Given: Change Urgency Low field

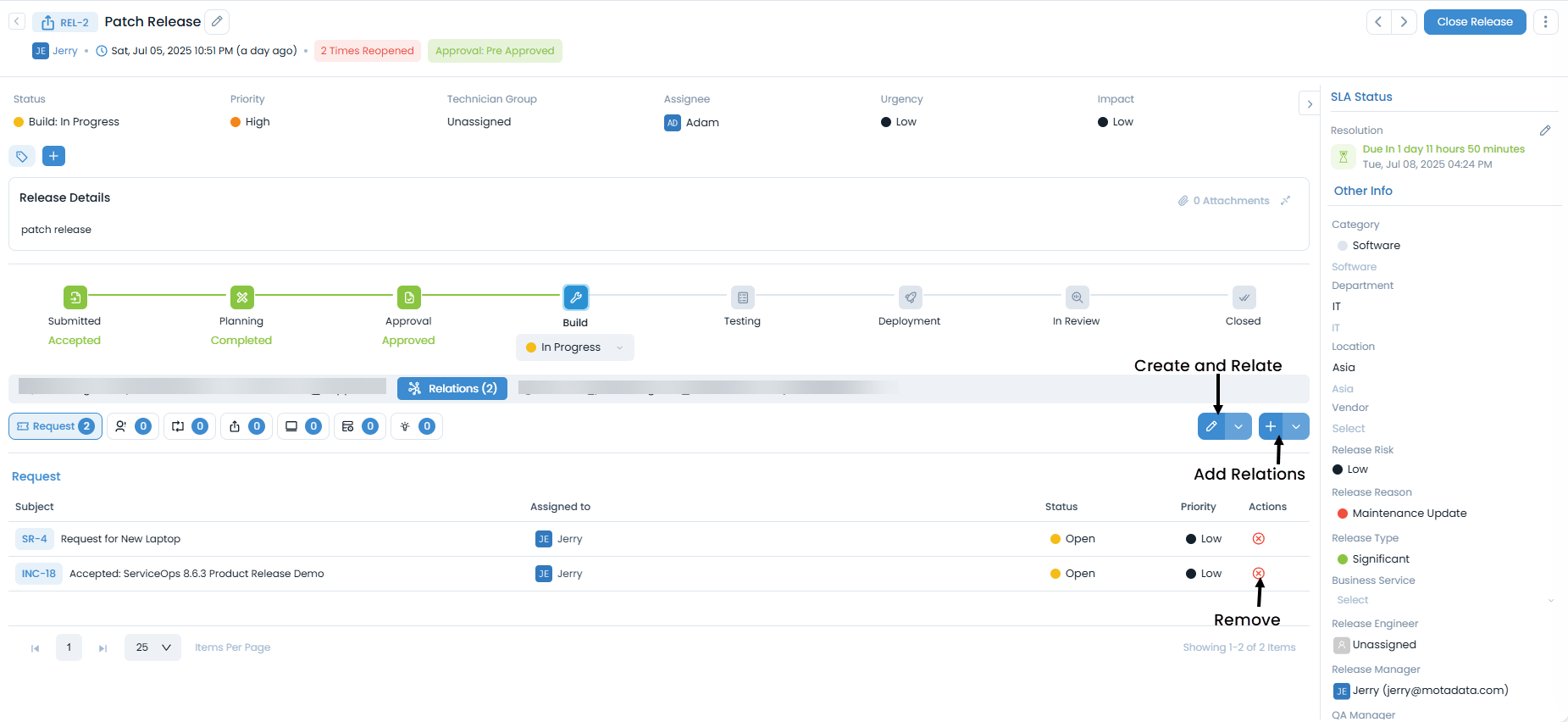Looking at the screenshot, I should 899,122.
